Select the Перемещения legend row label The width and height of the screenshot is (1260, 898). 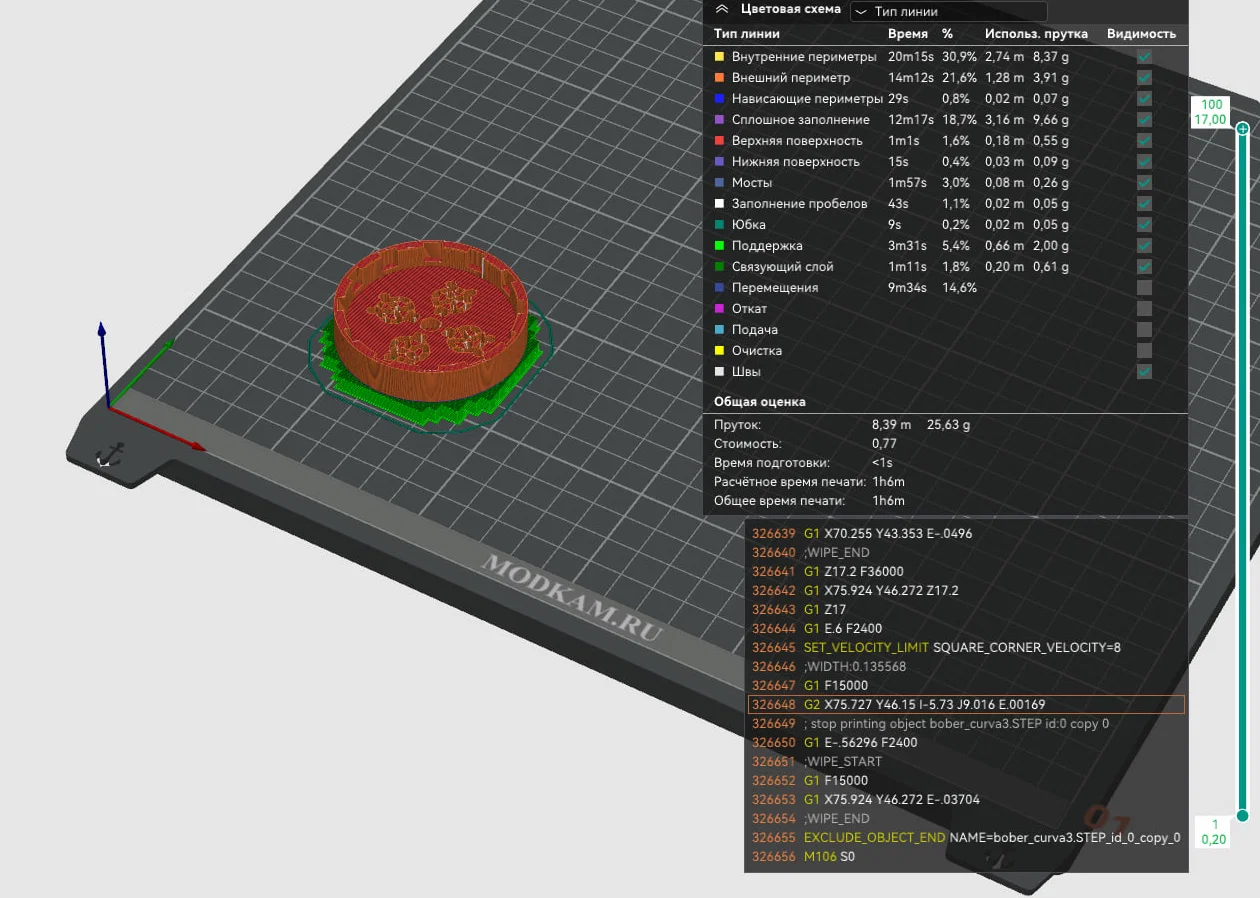click(x=775, y=288)
